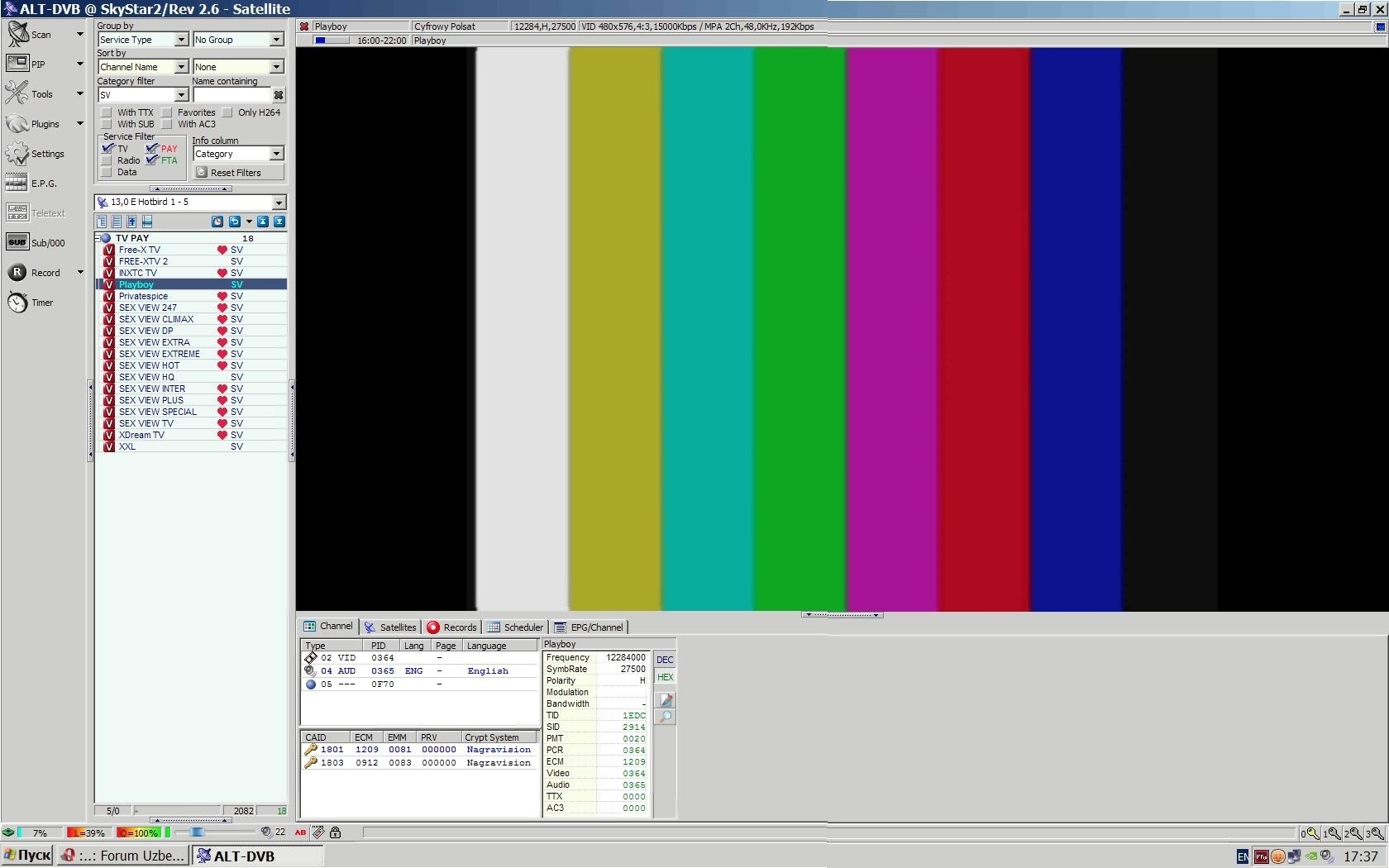1389x868 pixels.
Task: Adjust the volume slider in status bar
Action: [197, 832]
